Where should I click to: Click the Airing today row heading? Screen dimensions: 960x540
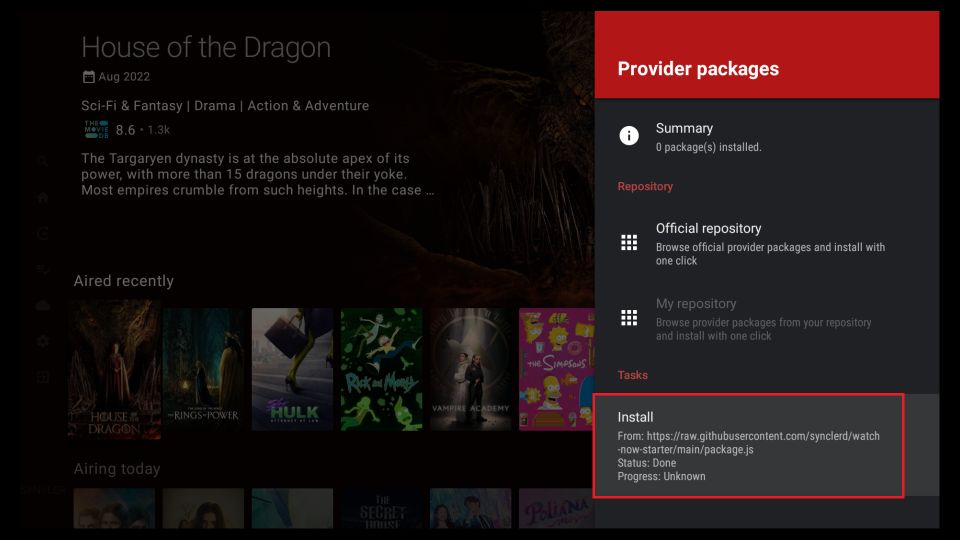click(117, 468)
